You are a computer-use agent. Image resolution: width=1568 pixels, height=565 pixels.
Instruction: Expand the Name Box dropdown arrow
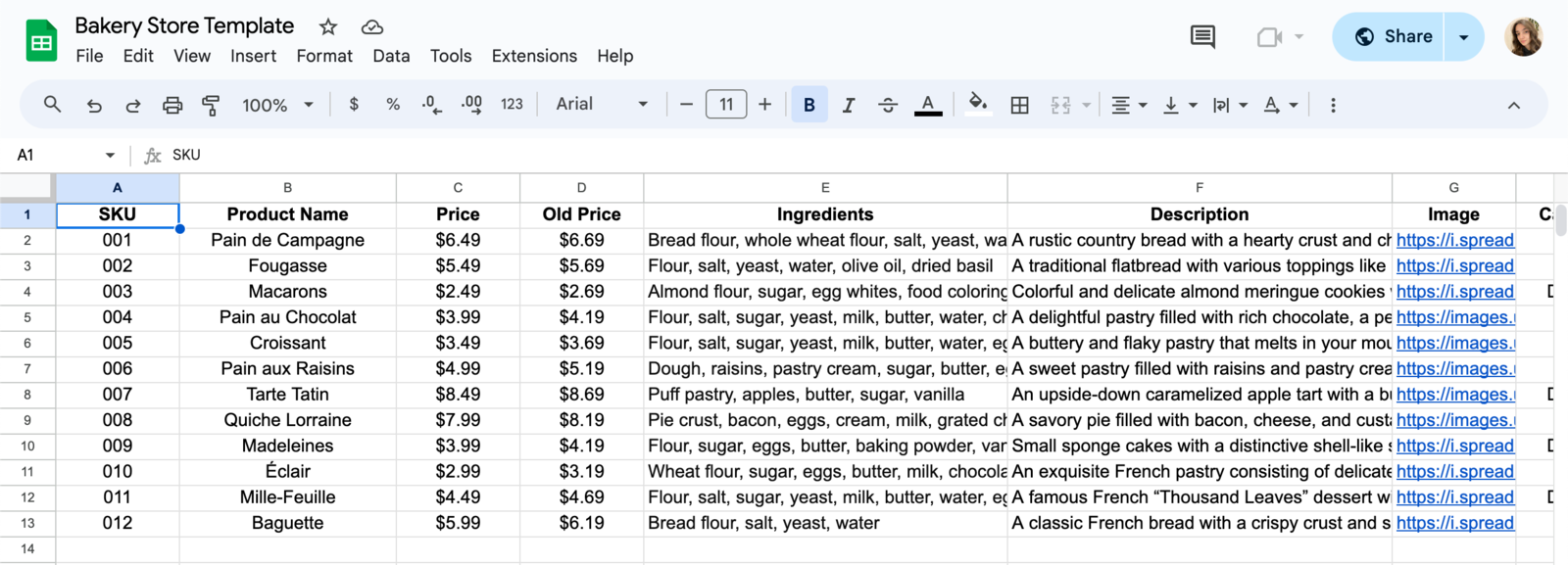(x=110, y=155)
